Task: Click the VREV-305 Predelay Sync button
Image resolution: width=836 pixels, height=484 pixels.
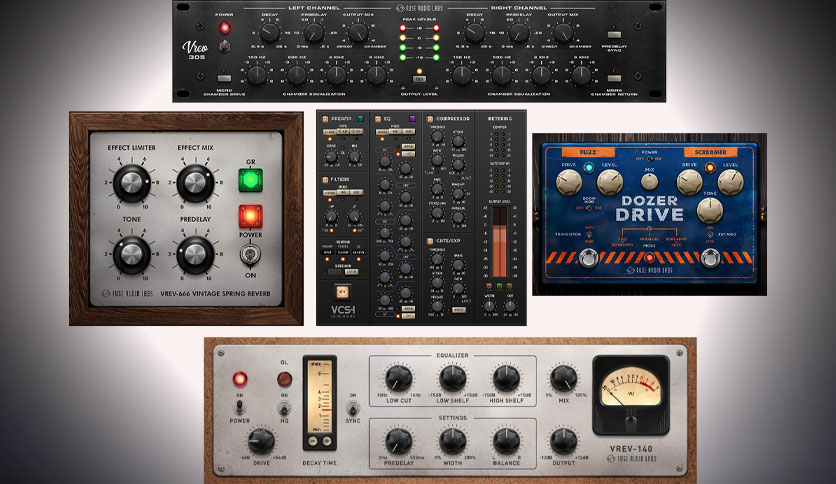Action: (614, 35)
